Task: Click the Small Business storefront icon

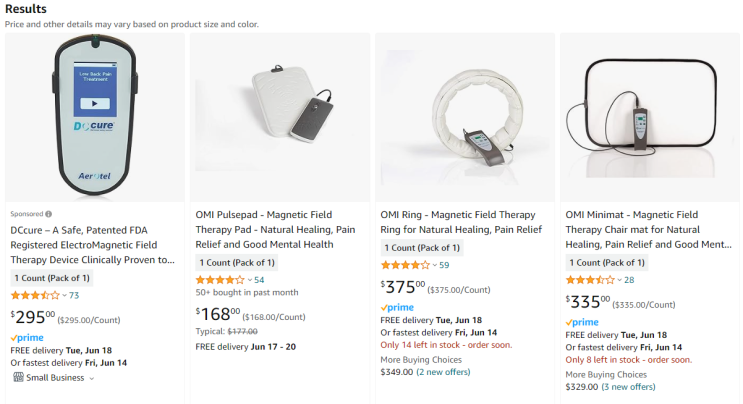Action: [x=18, y=377]
